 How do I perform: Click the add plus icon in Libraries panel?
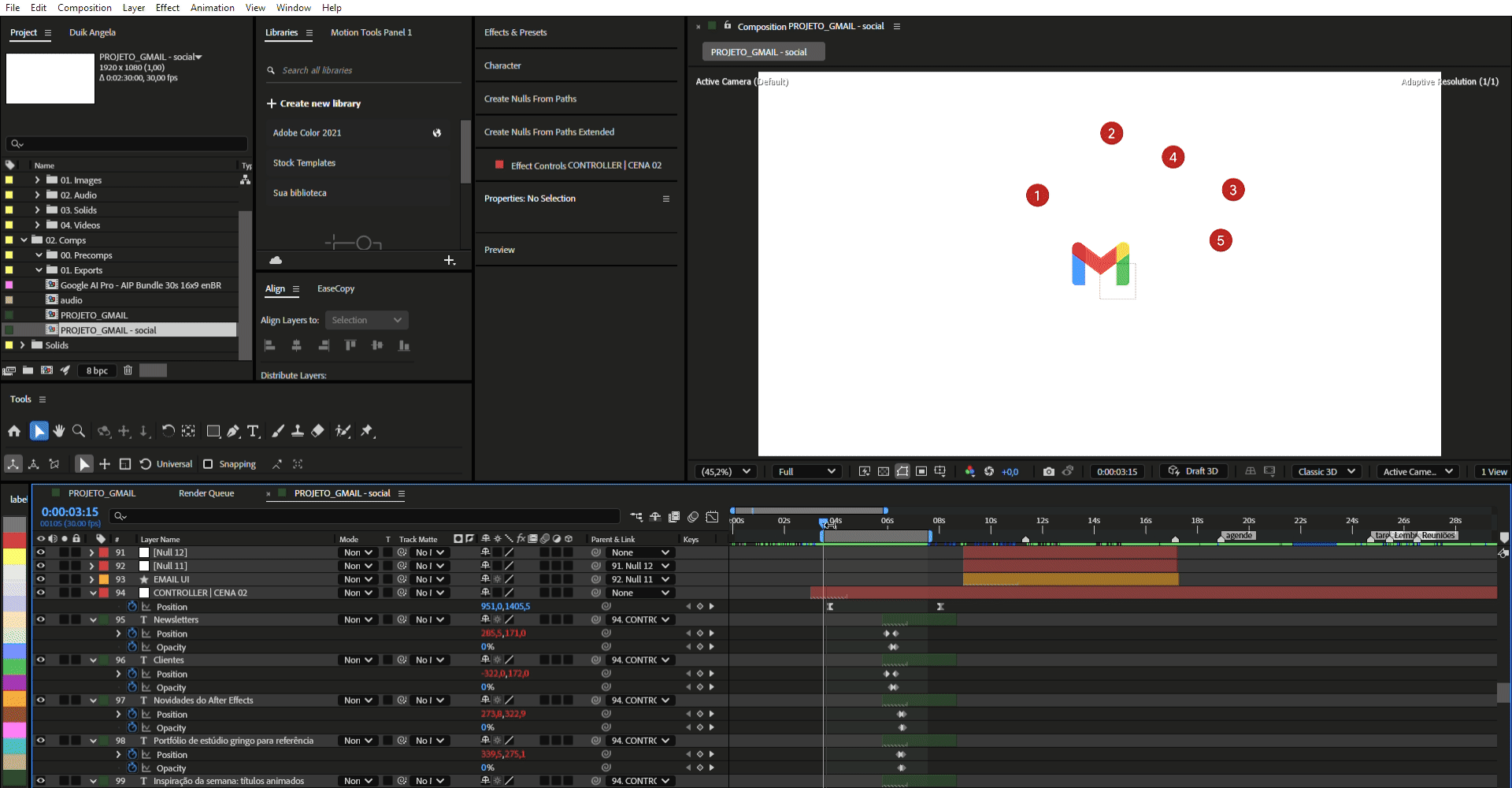[450, 260]
